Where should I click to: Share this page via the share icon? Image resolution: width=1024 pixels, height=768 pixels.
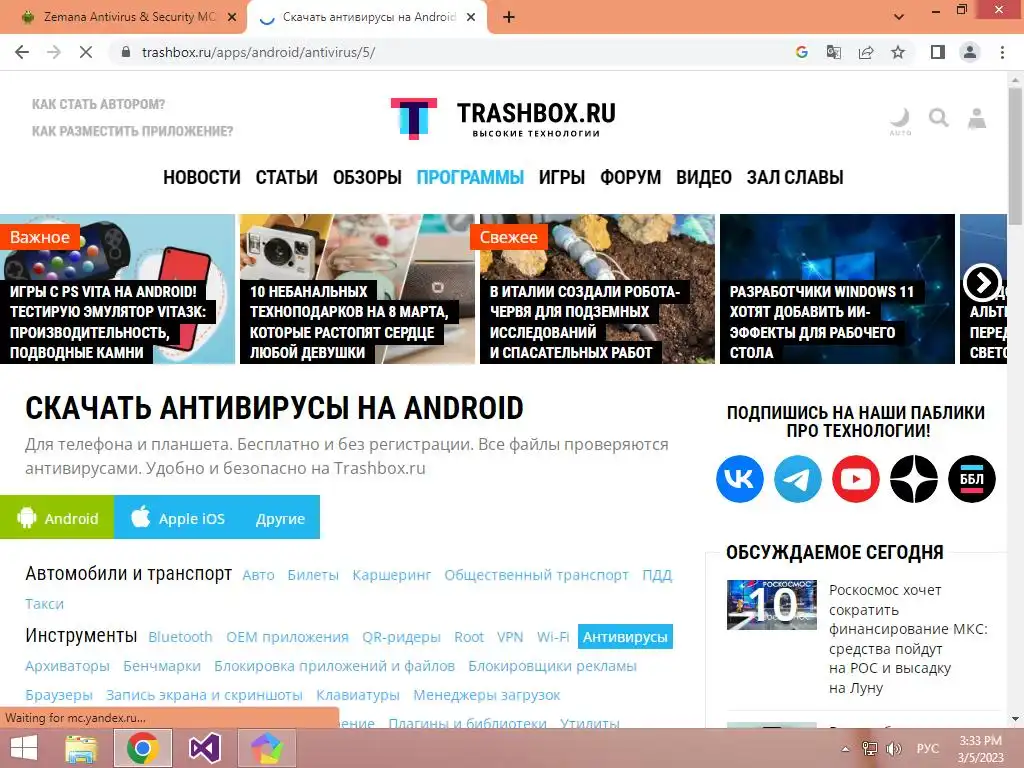866,52
